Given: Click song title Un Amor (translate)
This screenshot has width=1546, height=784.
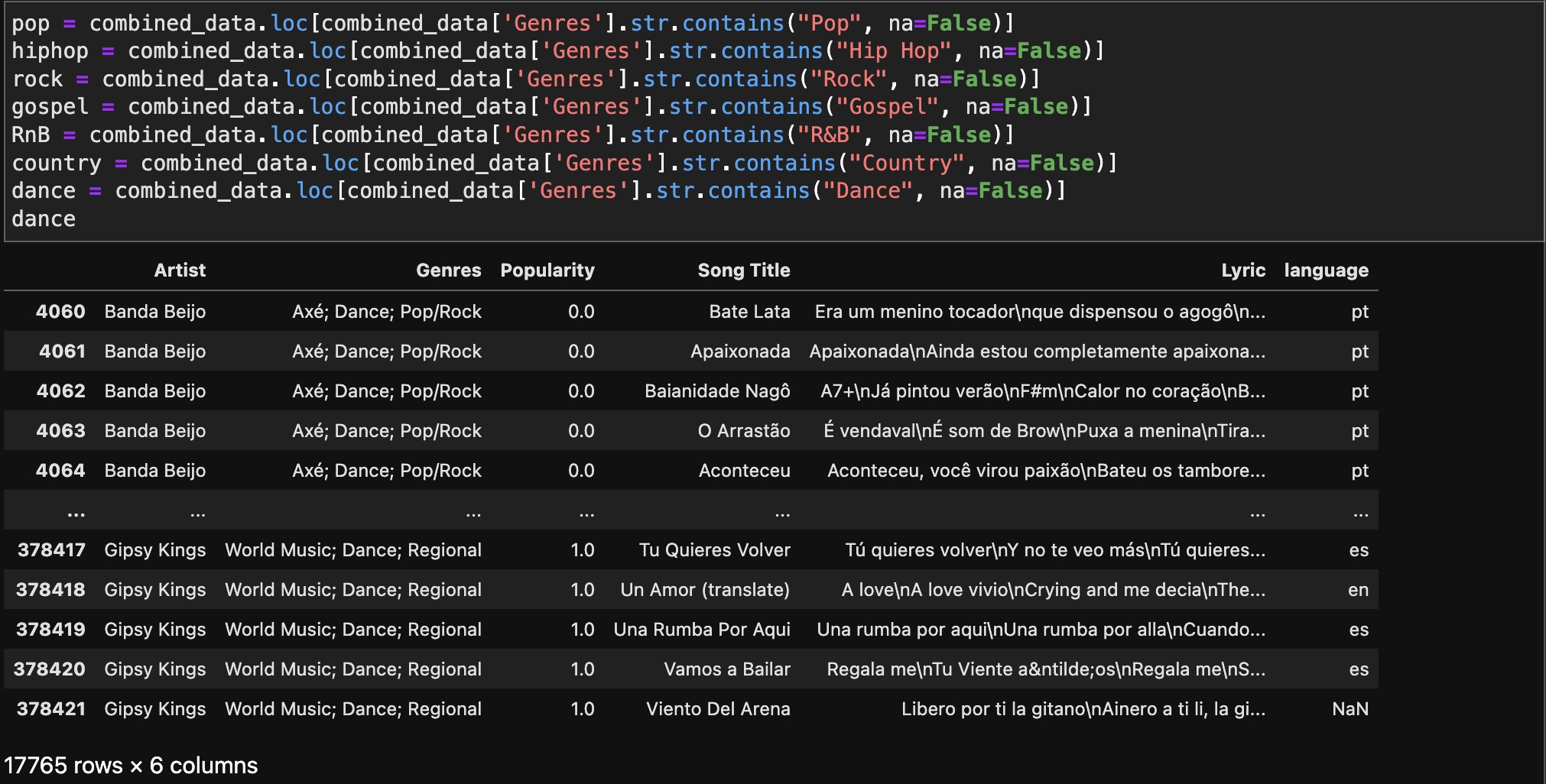Looking at the screenshot, I should [705, 590].
